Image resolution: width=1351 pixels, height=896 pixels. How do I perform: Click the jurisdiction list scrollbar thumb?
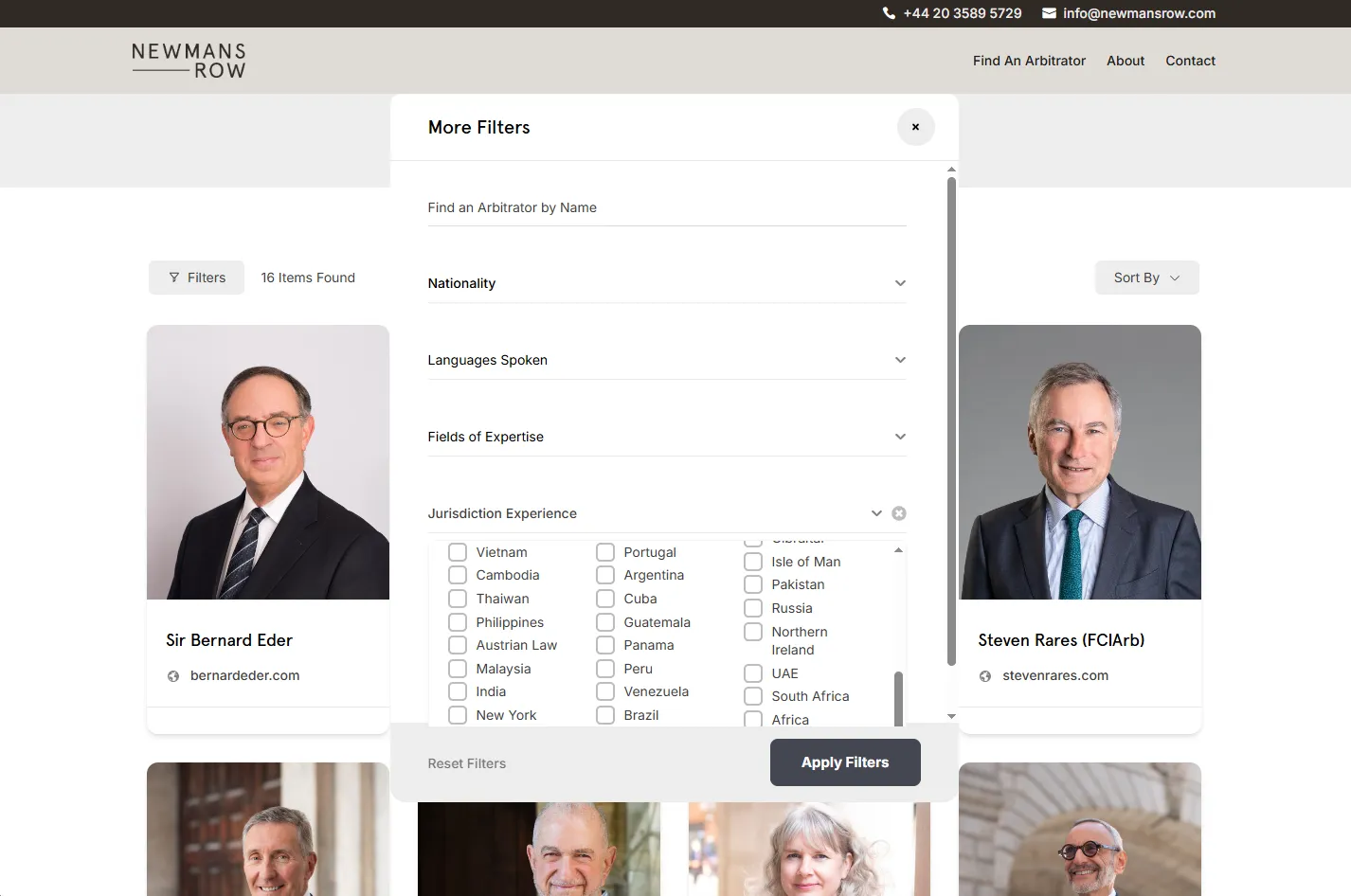pyautogui.click(x=898, y=699)
